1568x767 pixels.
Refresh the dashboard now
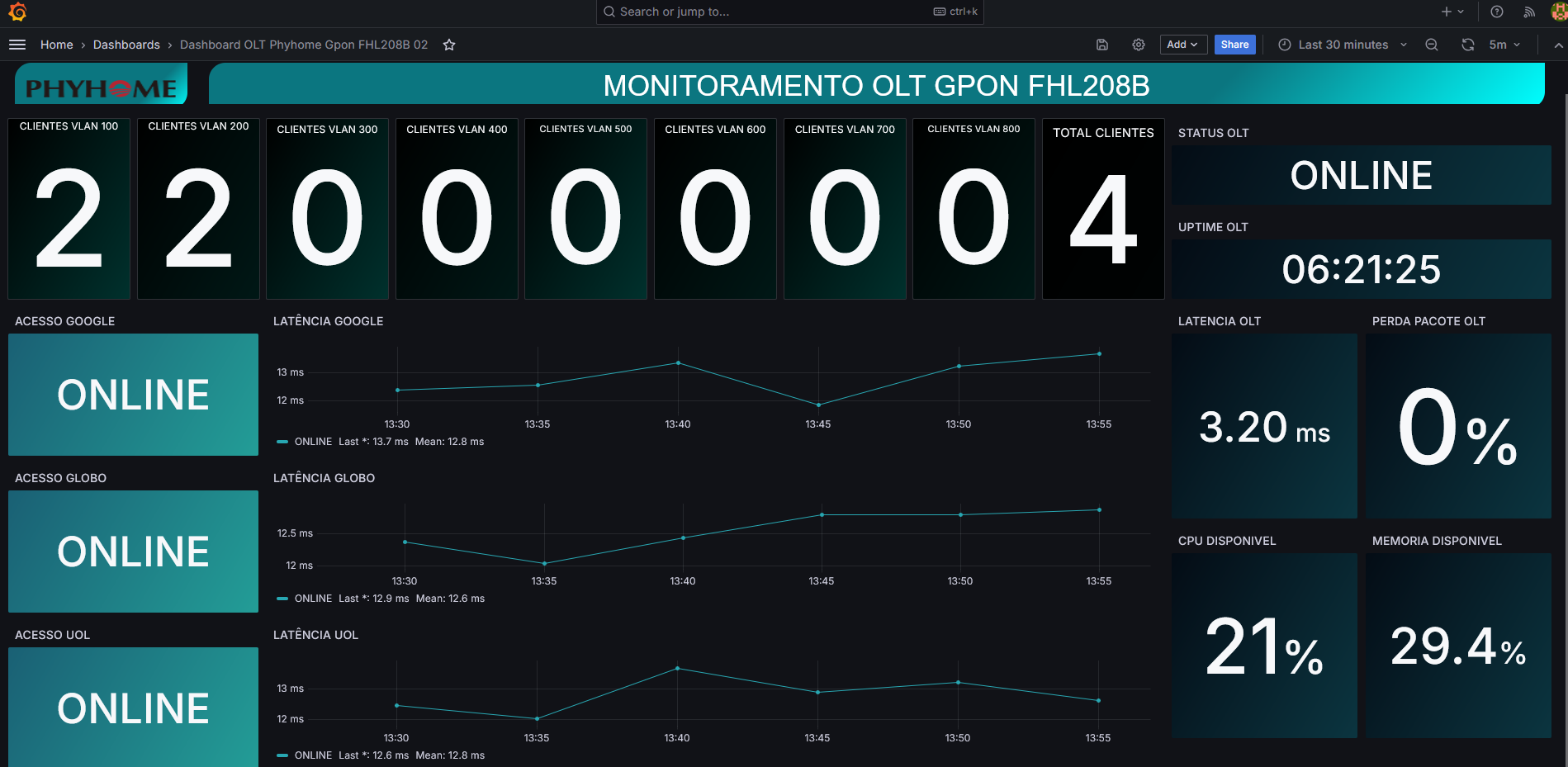tap(1467, 45)
